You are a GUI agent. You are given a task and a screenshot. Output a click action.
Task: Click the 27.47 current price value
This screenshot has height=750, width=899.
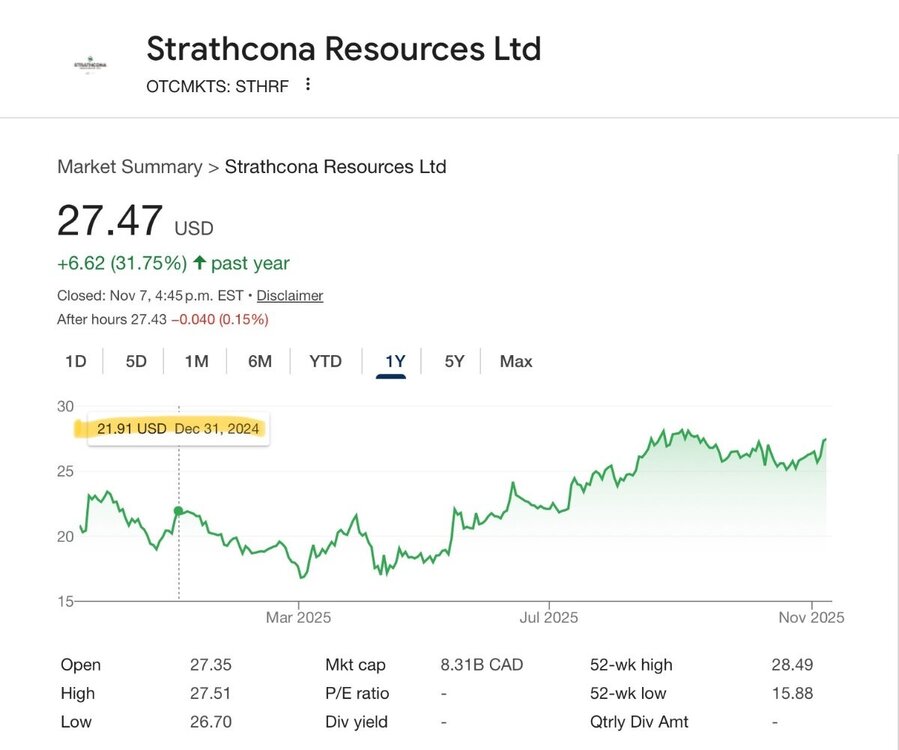pyautogui.click(x=110, y=221)
